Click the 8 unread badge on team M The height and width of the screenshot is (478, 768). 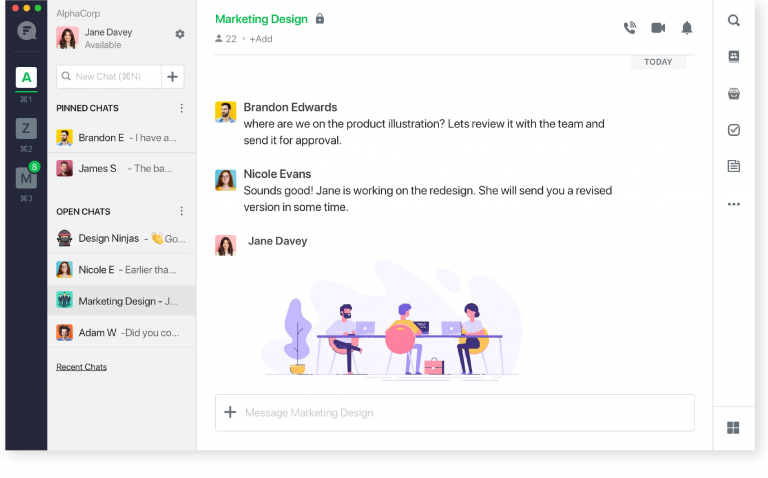[34, 167]
